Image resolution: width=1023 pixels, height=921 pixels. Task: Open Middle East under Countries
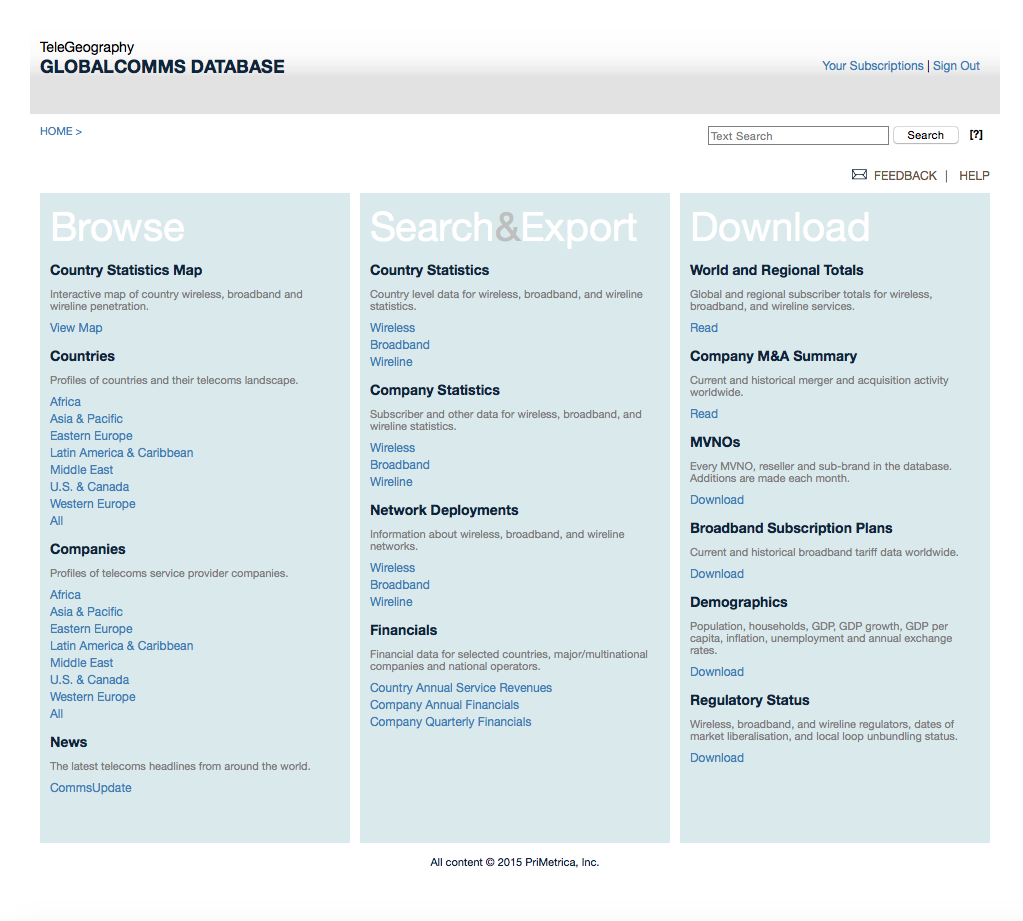tap(82, 470)
